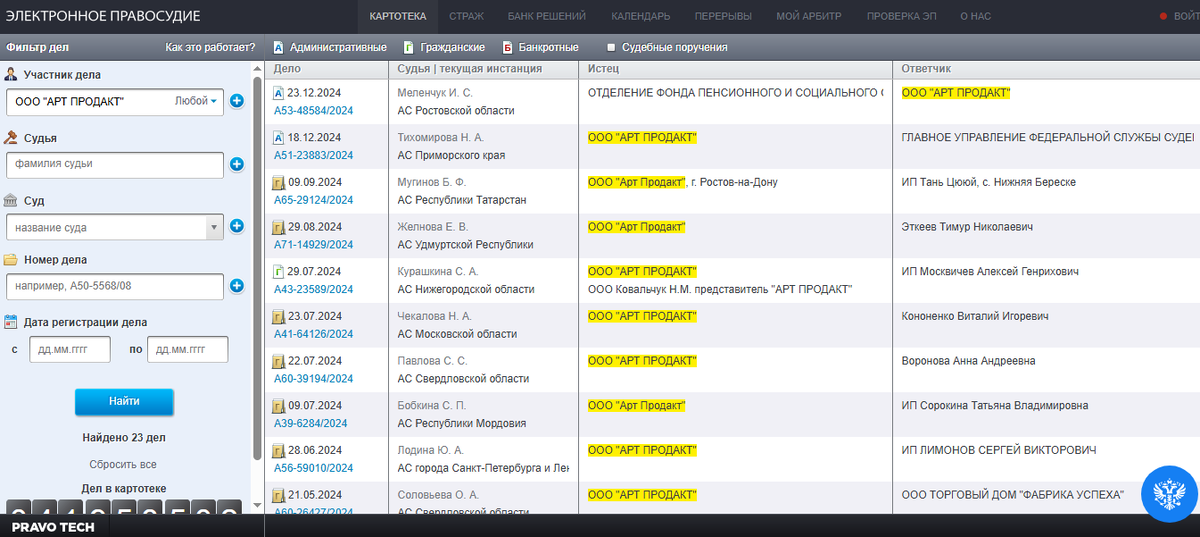Viewport: 1200px width, 537px height.
Task: Click the Истец column header
Action: [x=604, y=69]
